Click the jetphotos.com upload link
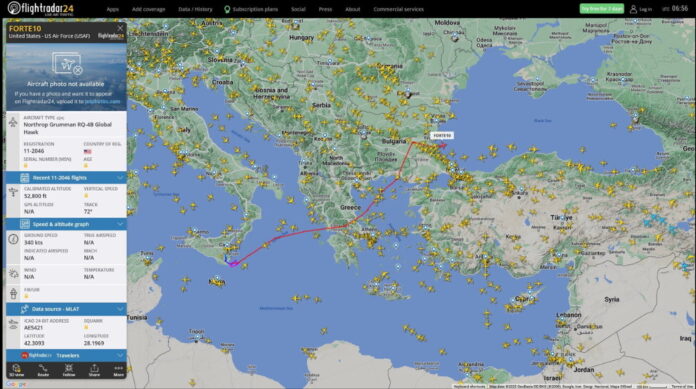 click(x=103, y=102)
